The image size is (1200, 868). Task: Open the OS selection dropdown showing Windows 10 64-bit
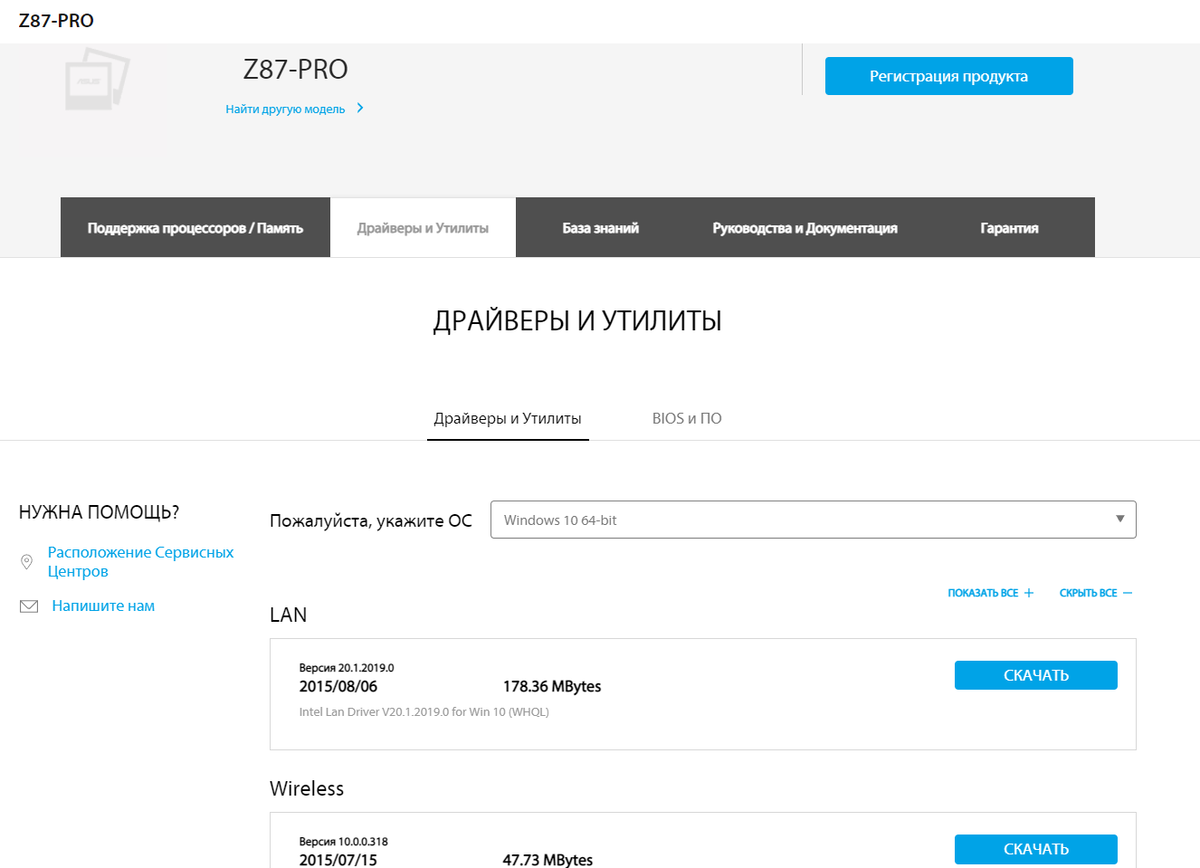pyautogui.click(x=813, y=520)
